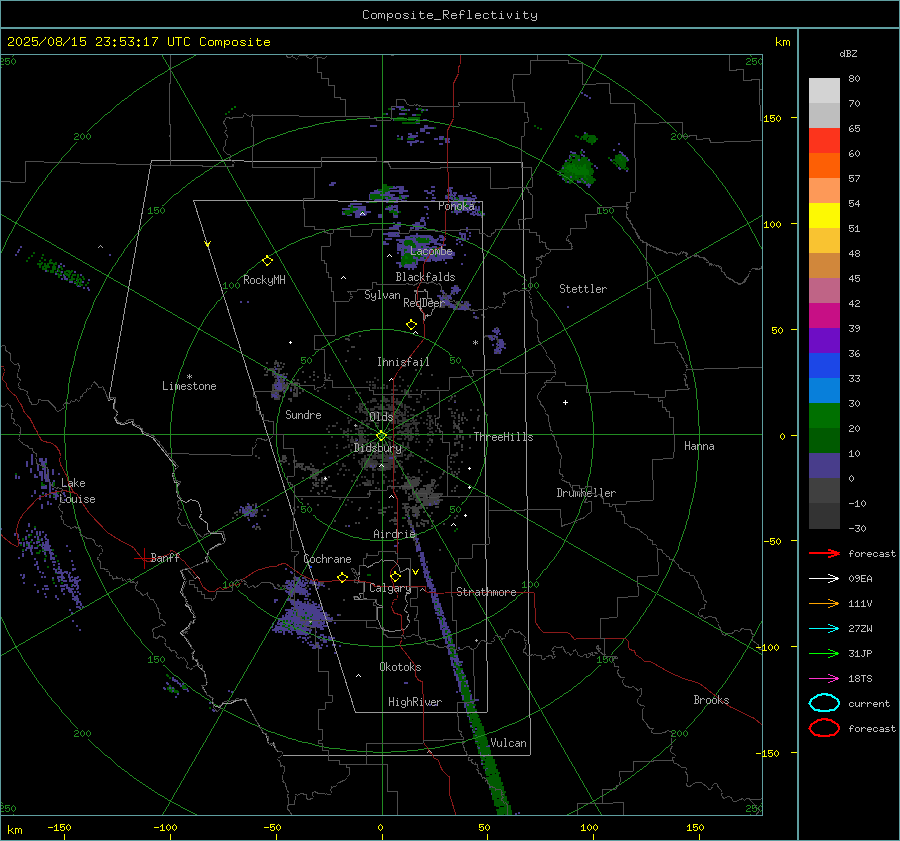Click the yellow diamond marker below RedDeer
This screenshot has width=900, height=841.
[x=411, y=325]
